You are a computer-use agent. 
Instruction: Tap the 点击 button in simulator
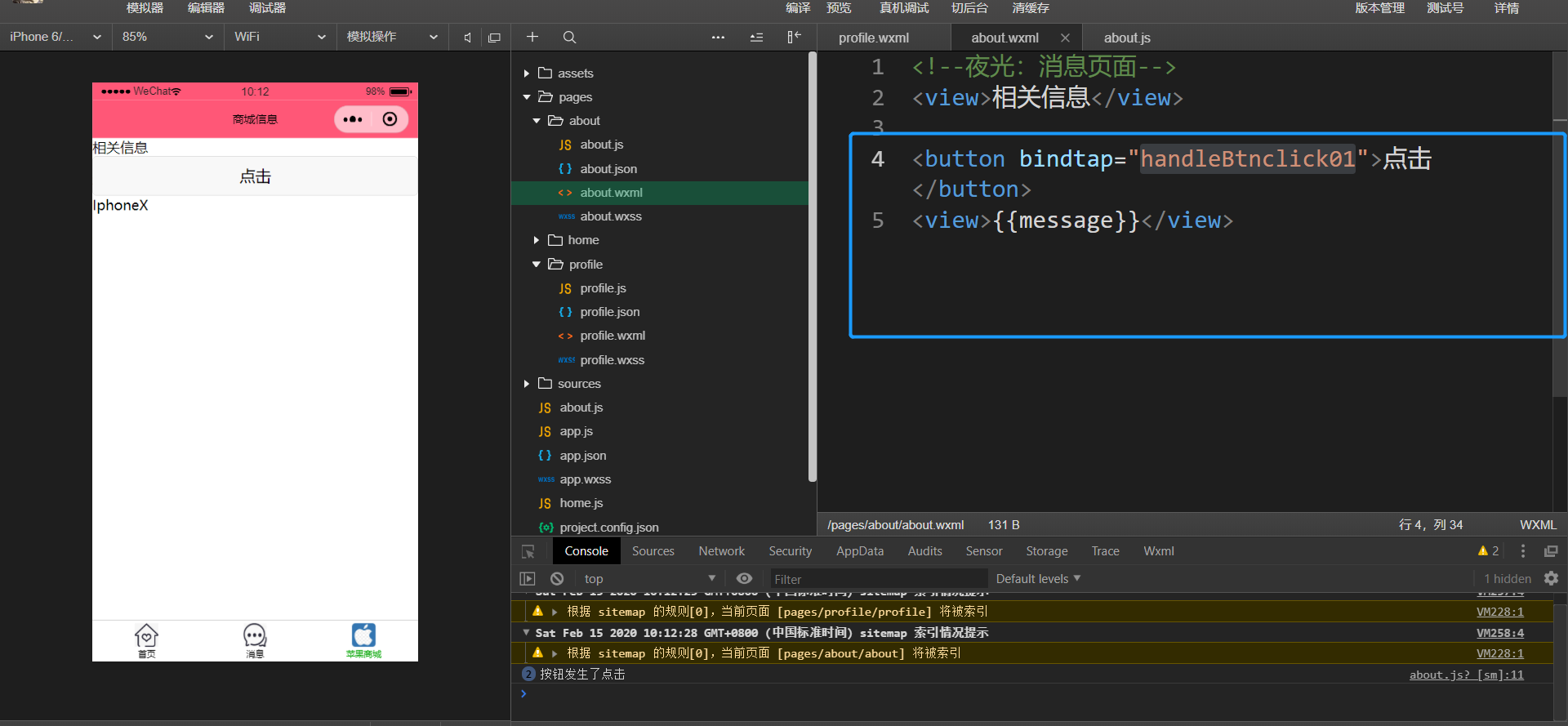click(255, 176)
